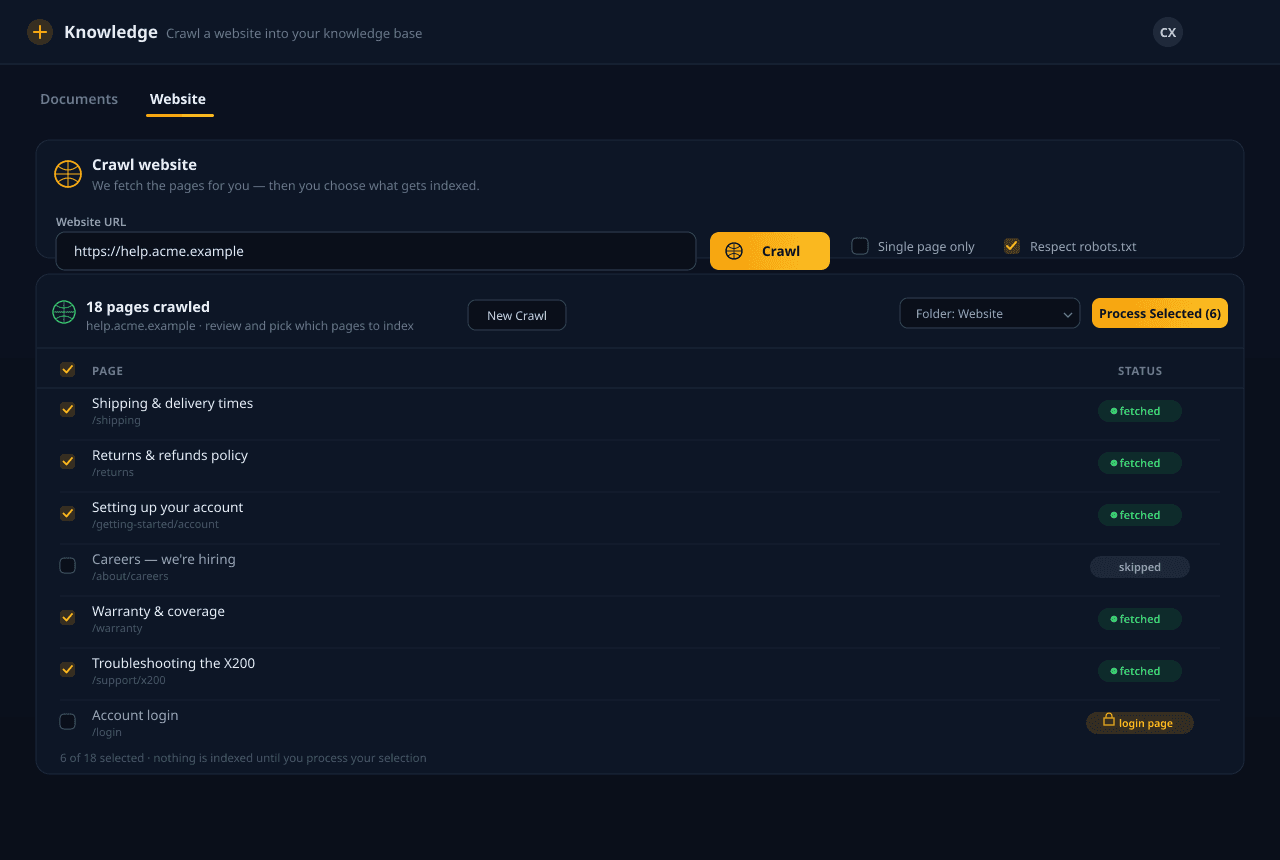
Task: Click the fetched badge for Warranty row
Action: pos(1140,619)
